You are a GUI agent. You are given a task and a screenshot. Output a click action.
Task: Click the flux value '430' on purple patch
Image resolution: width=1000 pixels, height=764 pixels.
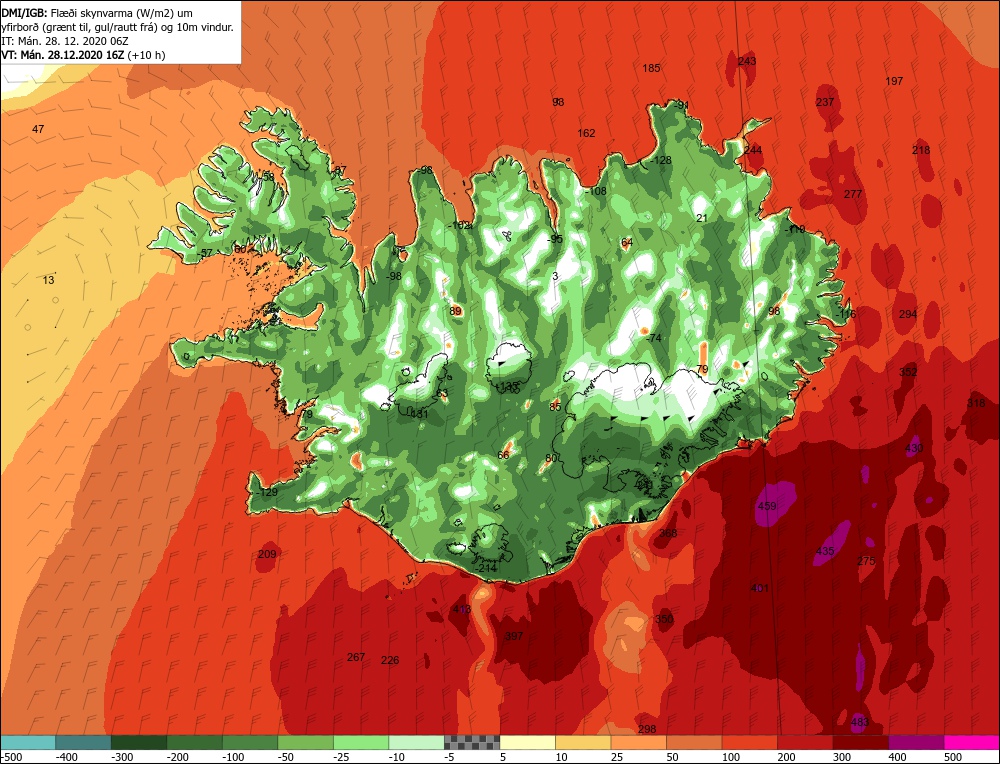tap(914, 448)
